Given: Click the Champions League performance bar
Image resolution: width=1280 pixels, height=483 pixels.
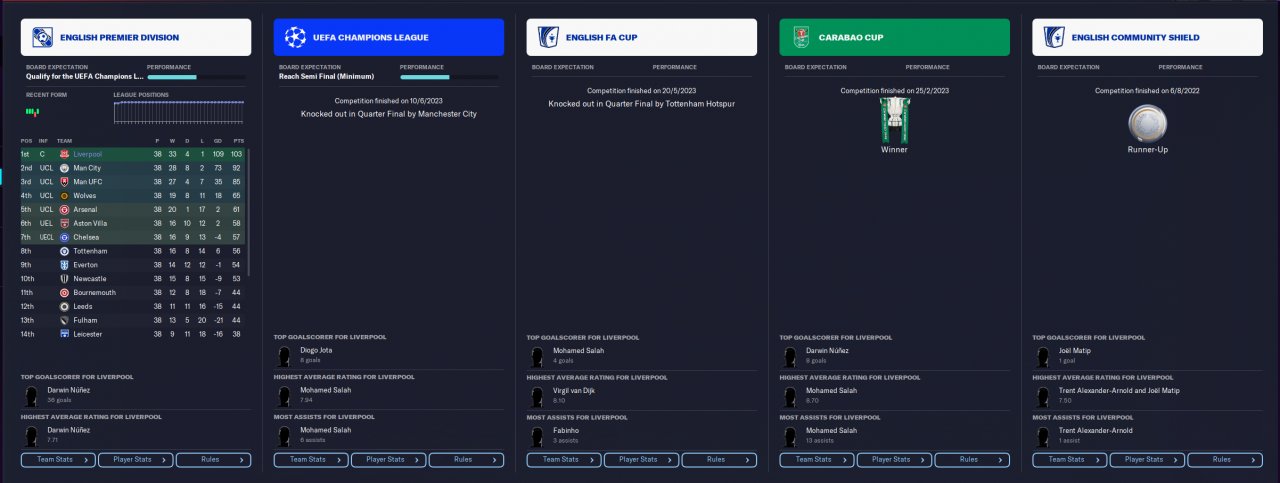Looking at the screenshot, I should [450, 77].
